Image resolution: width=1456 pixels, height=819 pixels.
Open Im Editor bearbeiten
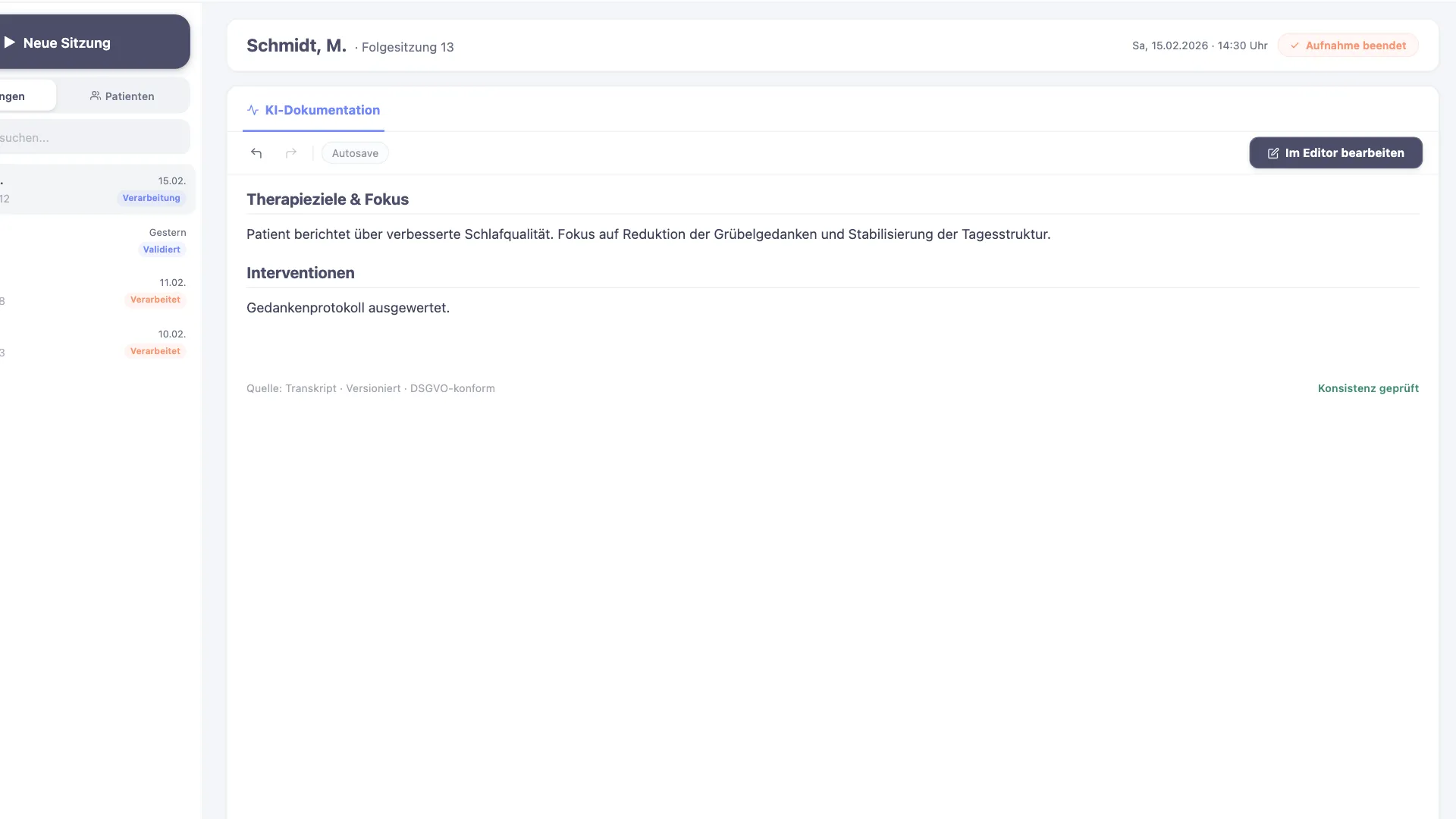[1335, 152]
